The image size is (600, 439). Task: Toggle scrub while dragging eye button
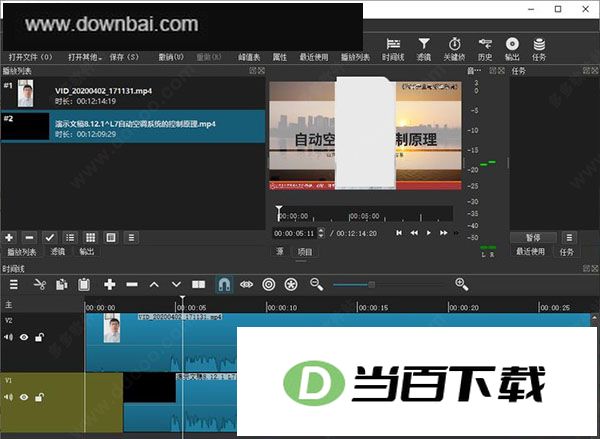(x=246, y=284)
